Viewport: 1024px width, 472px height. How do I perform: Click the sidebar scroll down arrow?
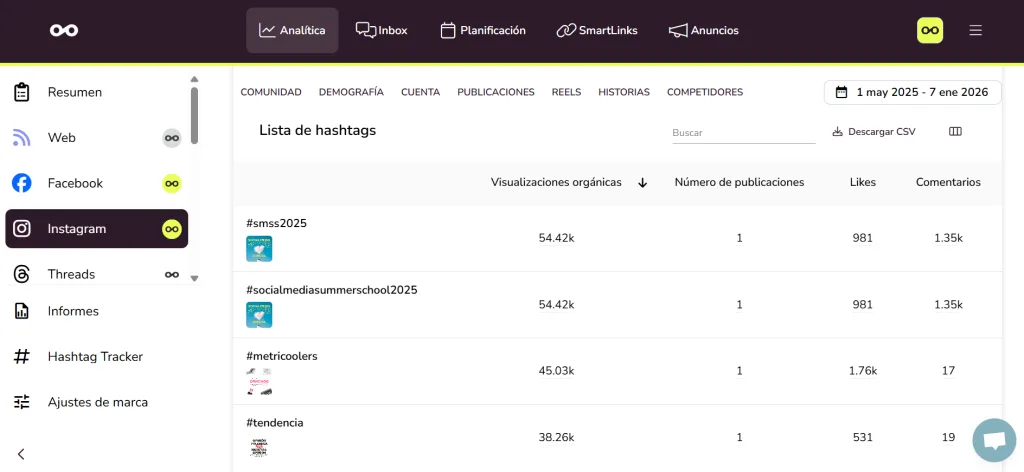pos(194,278)
